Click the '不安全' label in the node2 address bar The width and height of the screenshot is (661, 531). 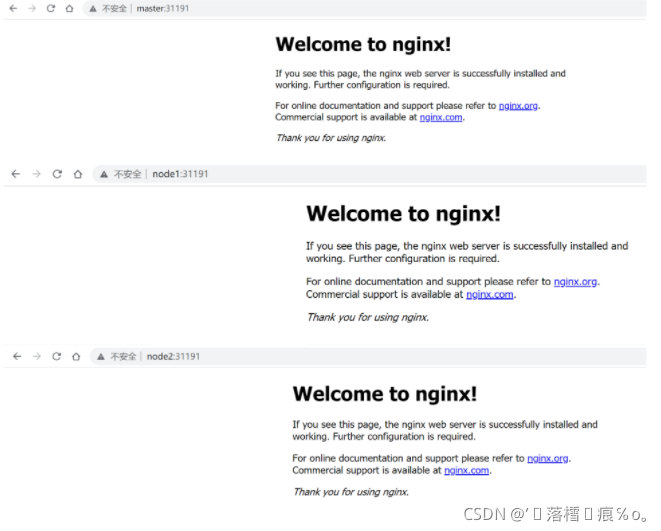(123, 357)
